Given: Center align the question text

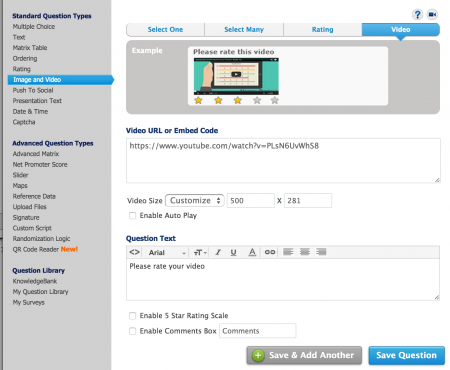Looking at the screenshot, I should [305, 252].
